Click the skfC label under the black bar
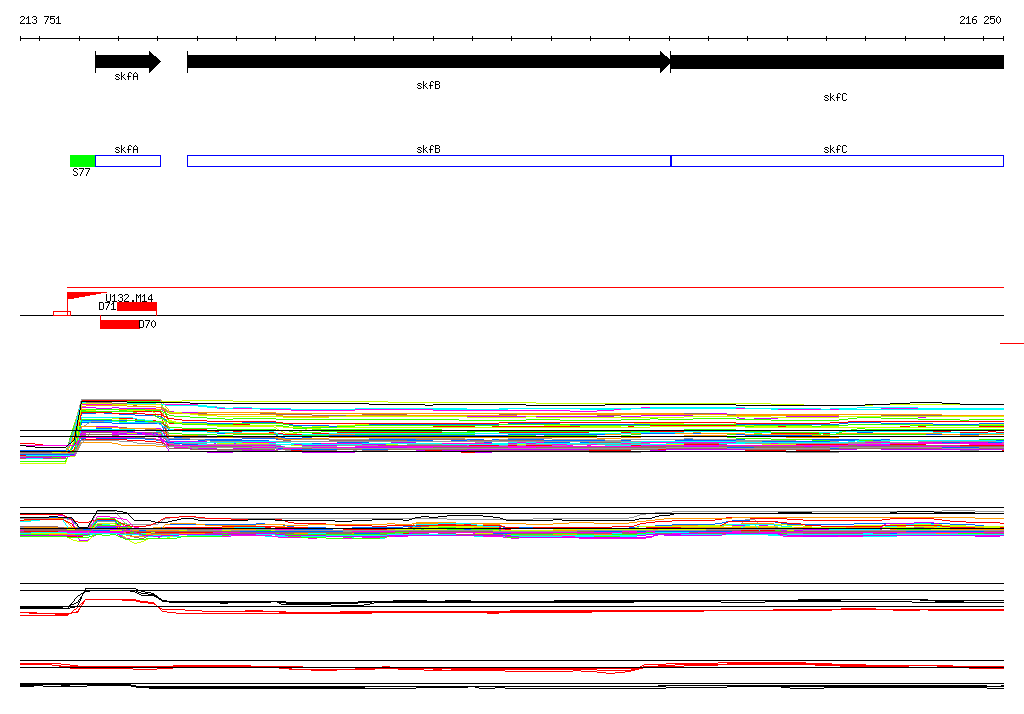 coord(835,97)
